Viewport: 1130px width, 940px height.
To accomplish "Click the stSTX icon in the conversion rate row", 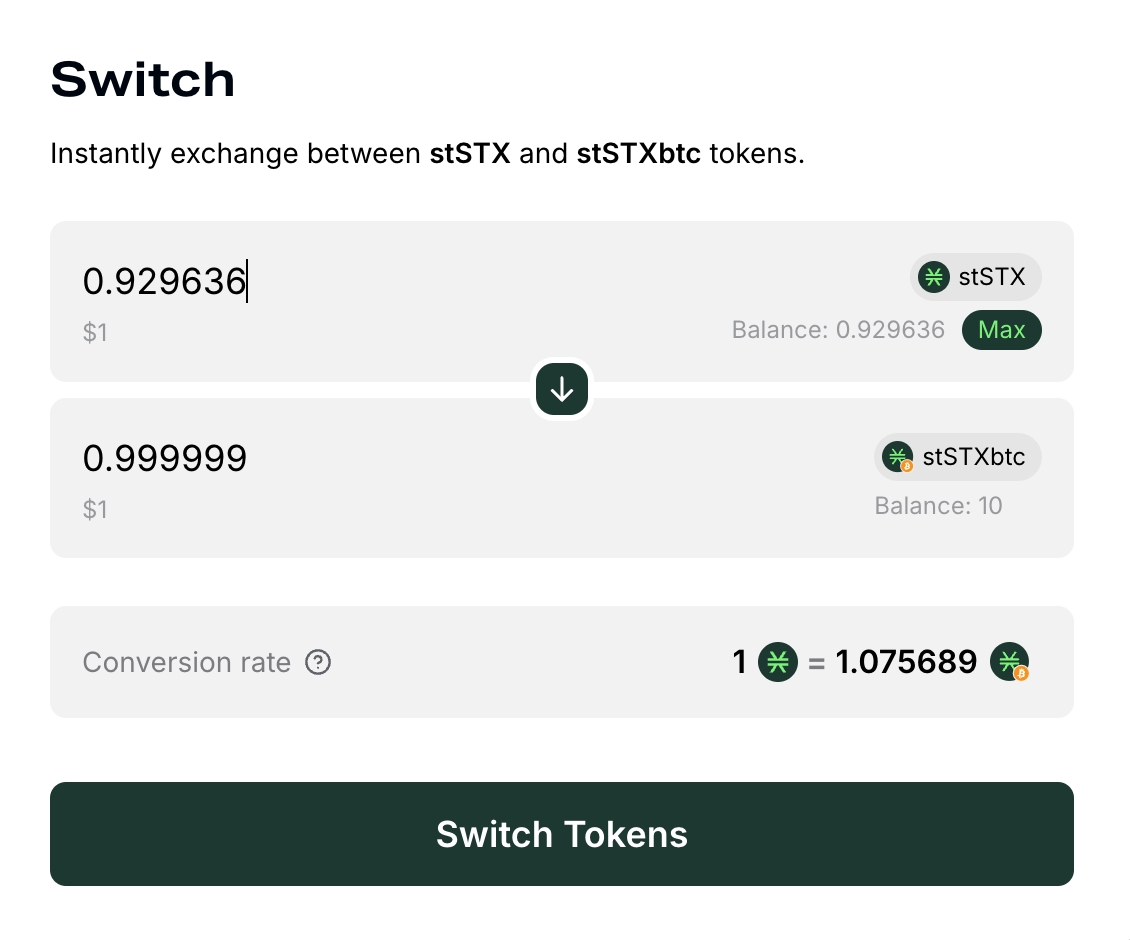I will tap(777, 662).
